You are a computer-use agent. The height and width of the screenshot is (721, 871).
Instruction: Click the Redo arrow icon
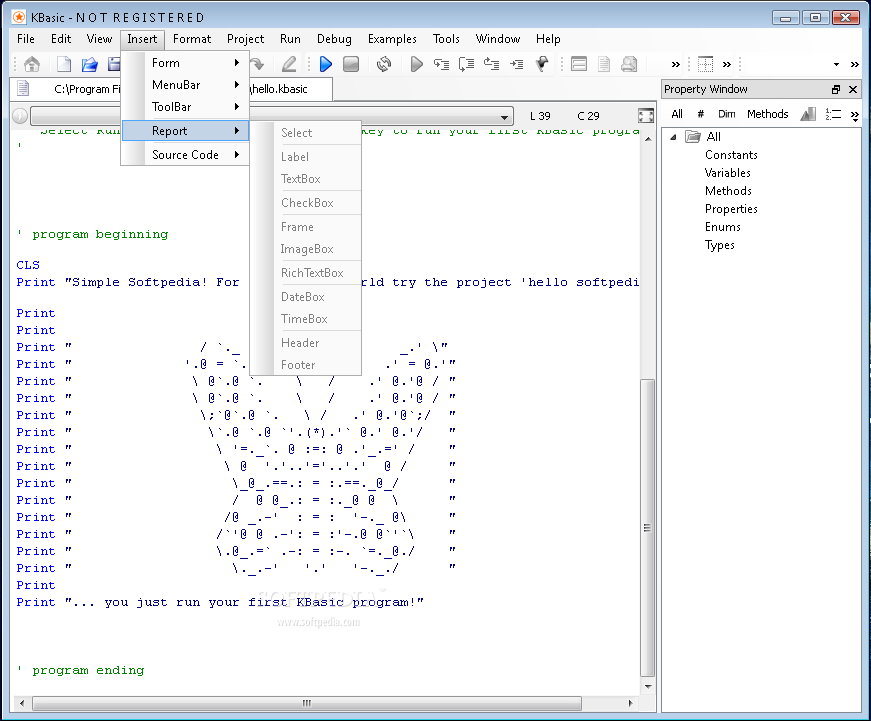point(257,64)
